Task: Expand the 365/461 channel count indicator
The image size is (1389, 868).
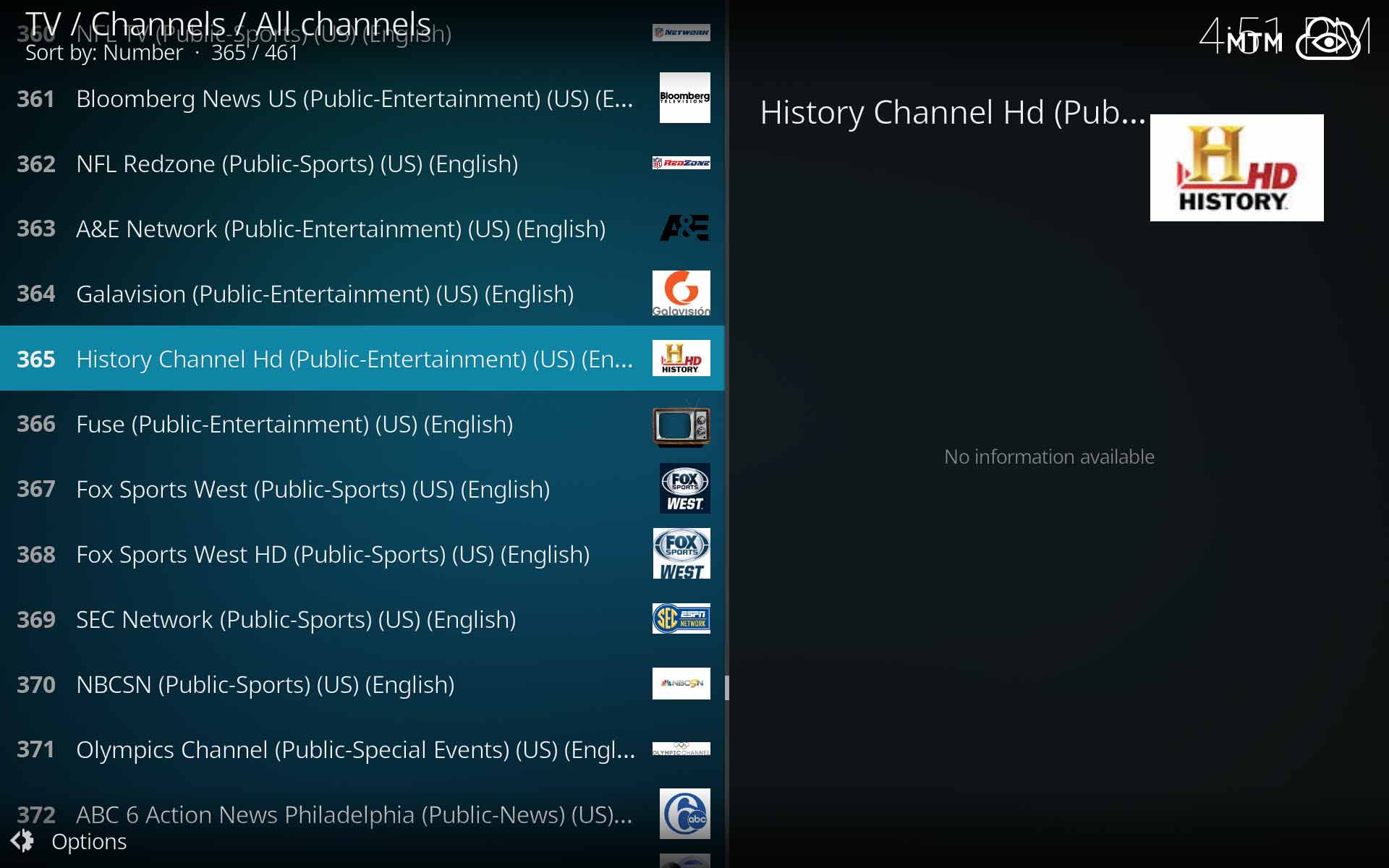Action: coord(253,53)
